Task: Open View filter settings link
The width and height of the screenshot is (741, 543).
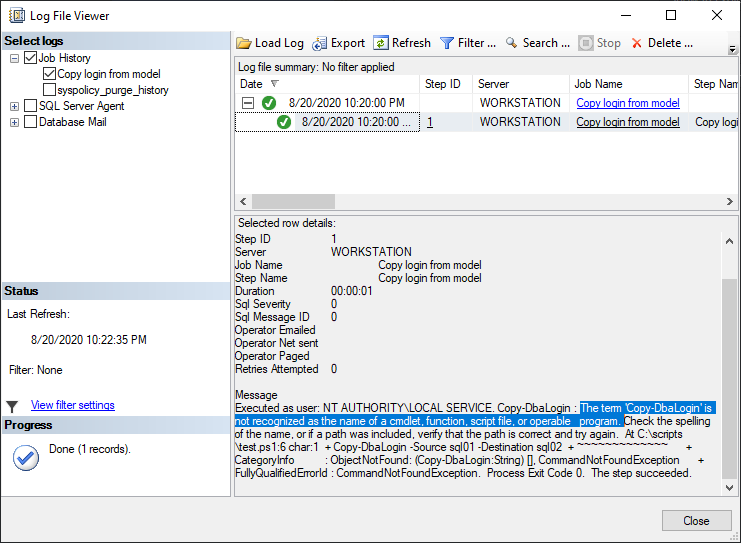Action: coord(73,405)
